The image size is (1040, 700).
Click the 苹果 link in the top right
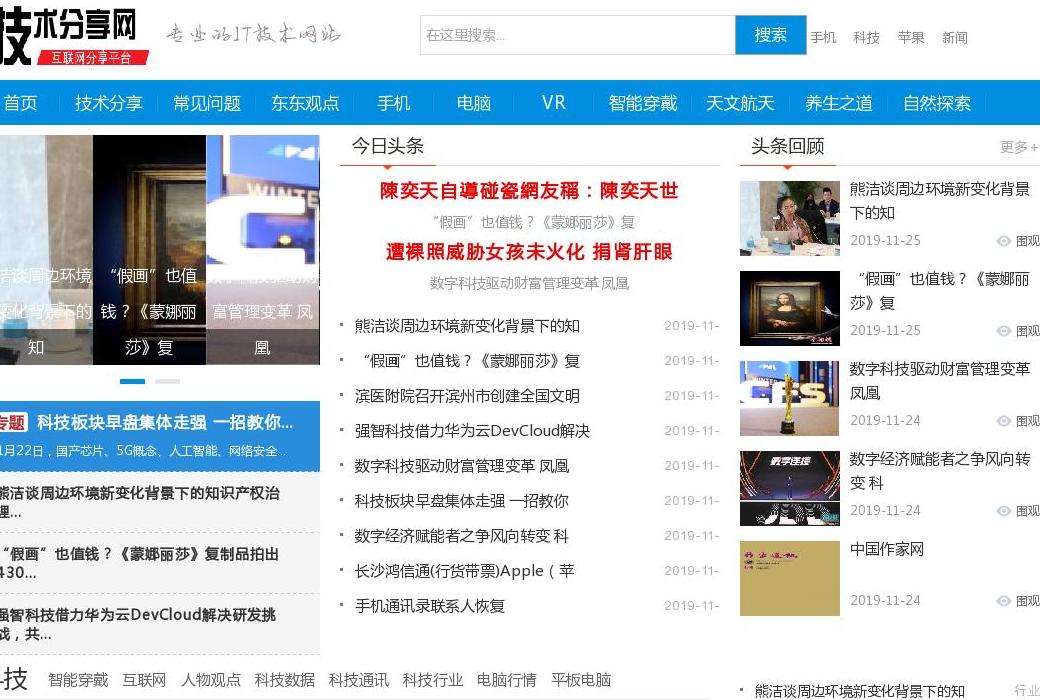[912, 38]
